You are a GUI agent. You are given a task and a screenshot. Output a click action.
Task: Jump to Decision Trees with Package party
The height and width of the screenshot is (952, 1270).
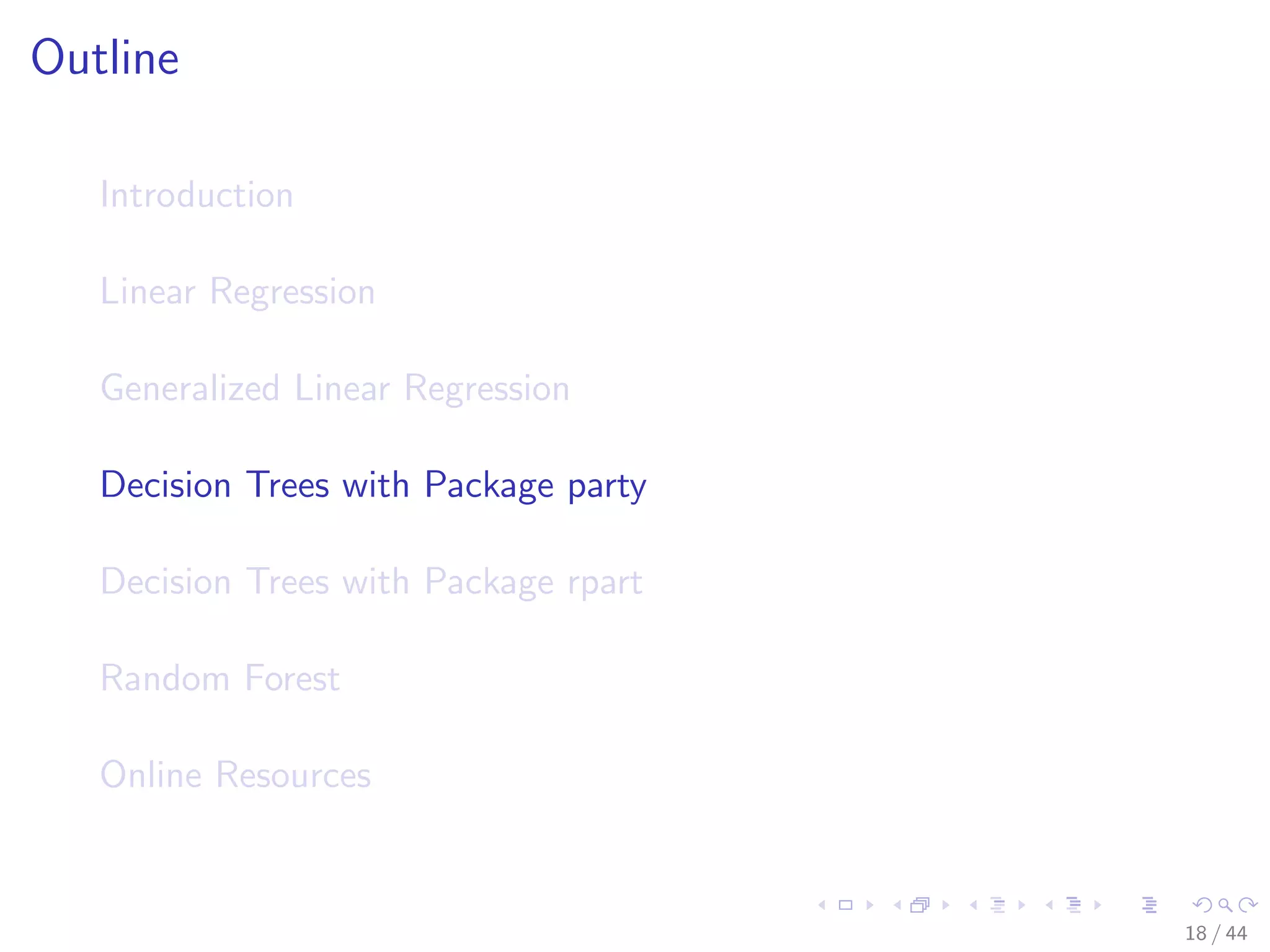(x=373, y=485)
